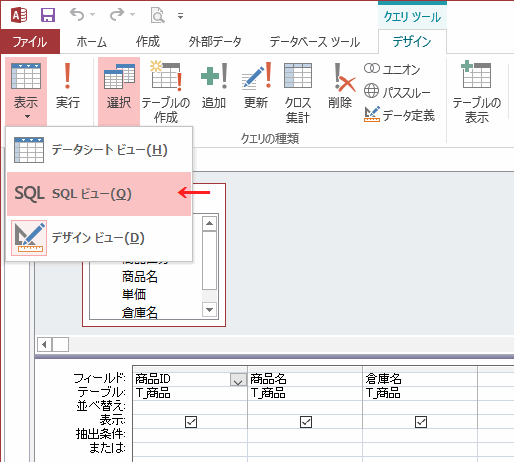Choose the 追加 append query type
Image resolution: width=514 pixels, height=462 pixels.
click(214, 86)
